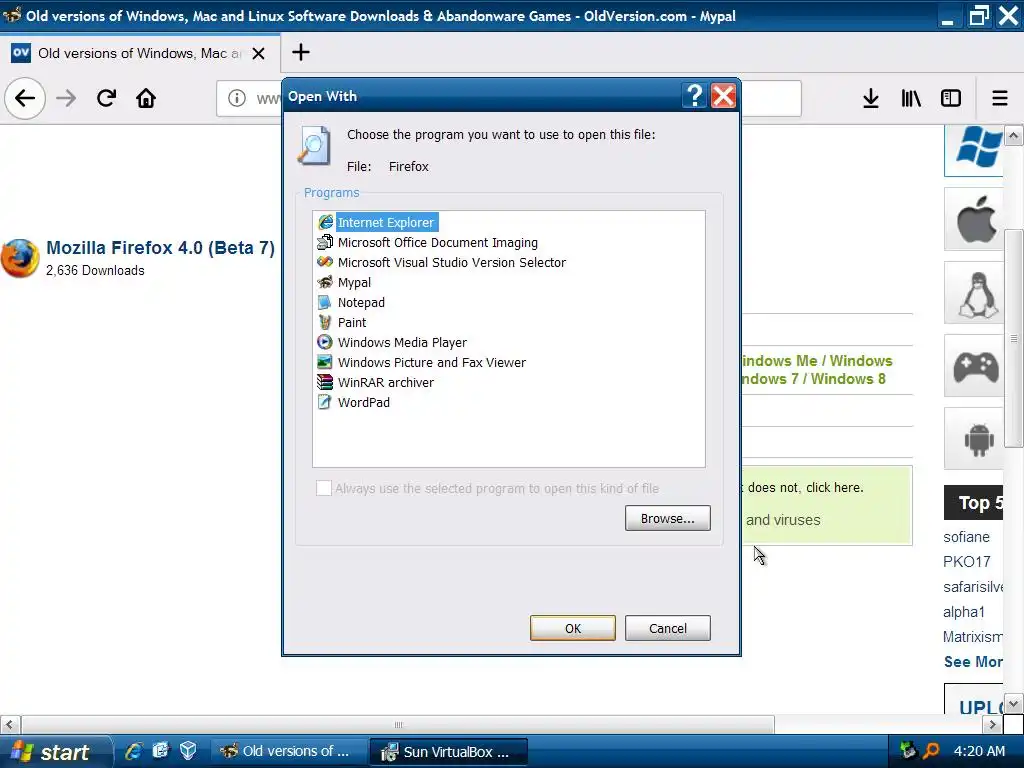The height and width of the screenshot is (768, 1024).
Task: Confirm with the OK button
Action: (x=573, y=628)
